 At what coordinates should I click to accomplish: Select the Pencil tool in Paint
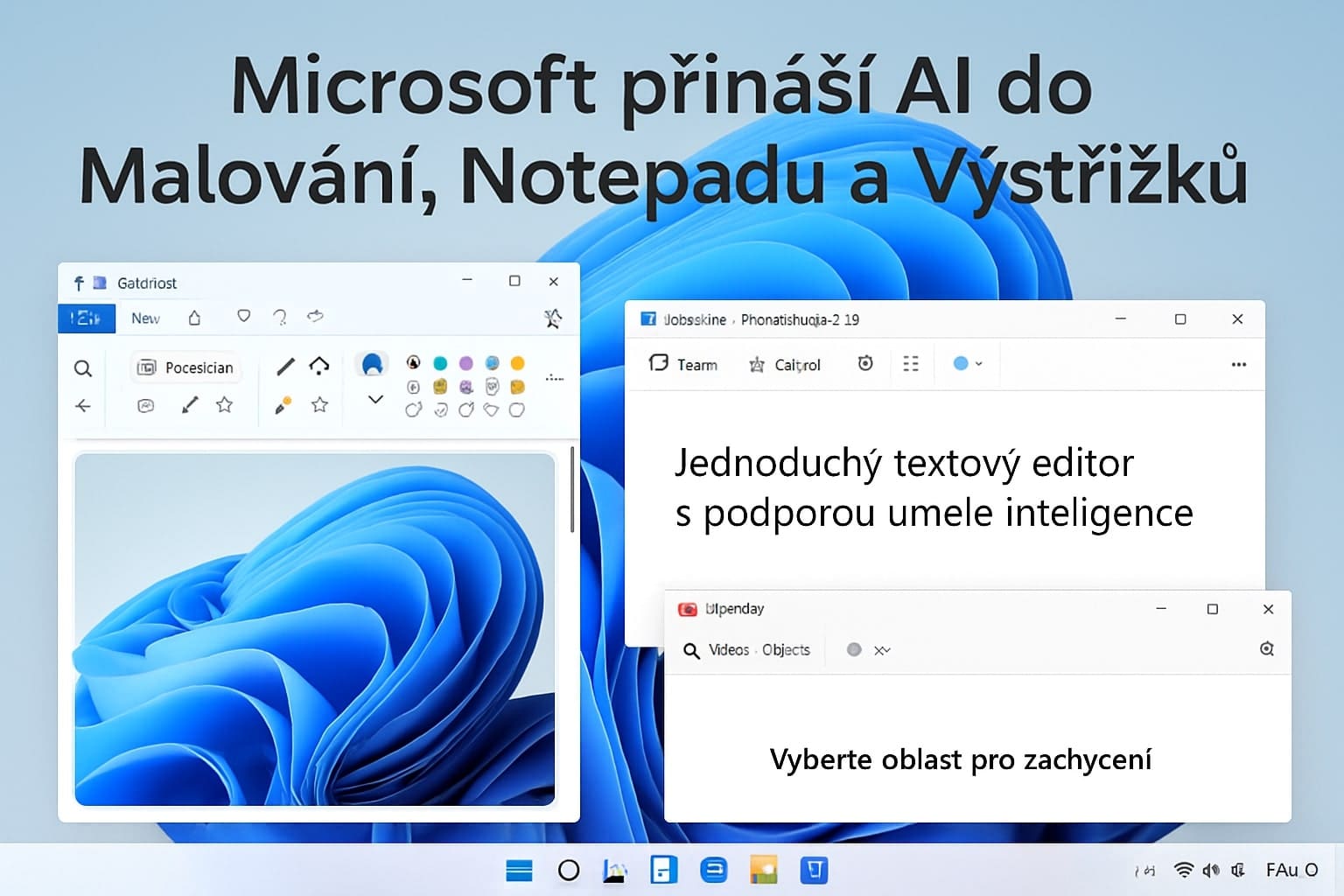[x=284, y=367]
